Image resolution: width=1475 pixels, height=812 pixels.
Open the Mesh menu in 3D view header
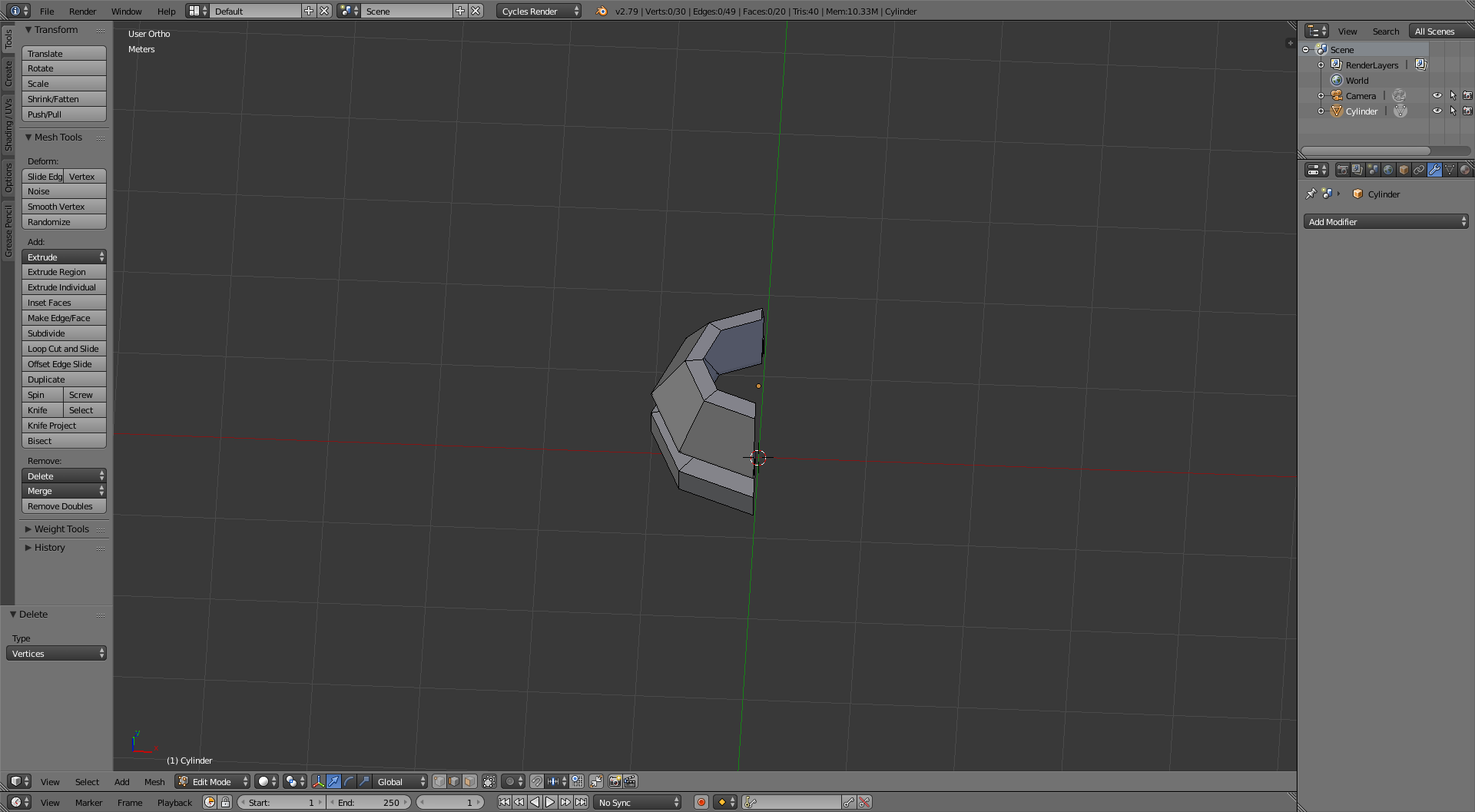[154, 782]
